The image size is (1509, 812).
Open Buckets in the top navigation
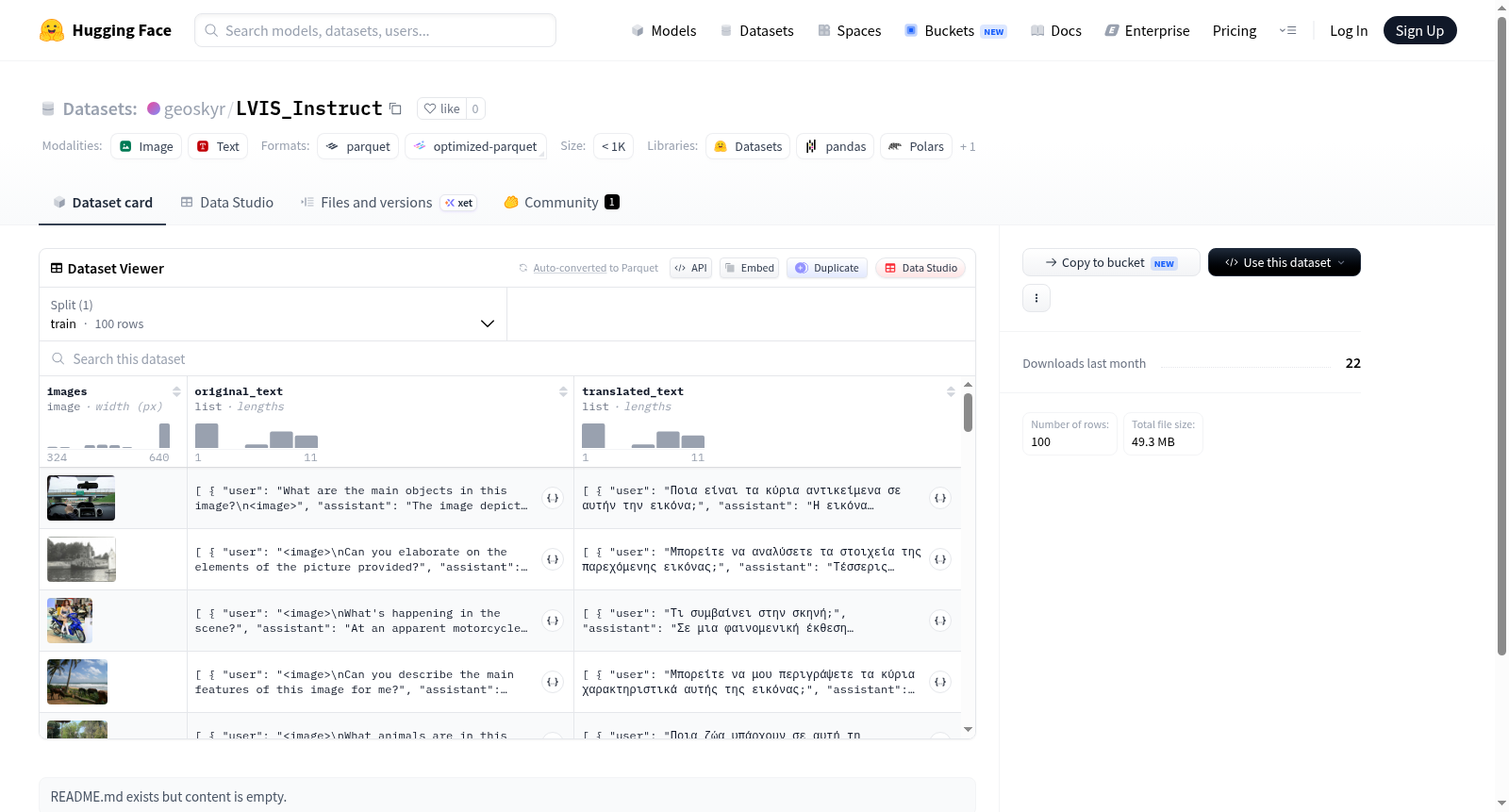pos(955,30)
